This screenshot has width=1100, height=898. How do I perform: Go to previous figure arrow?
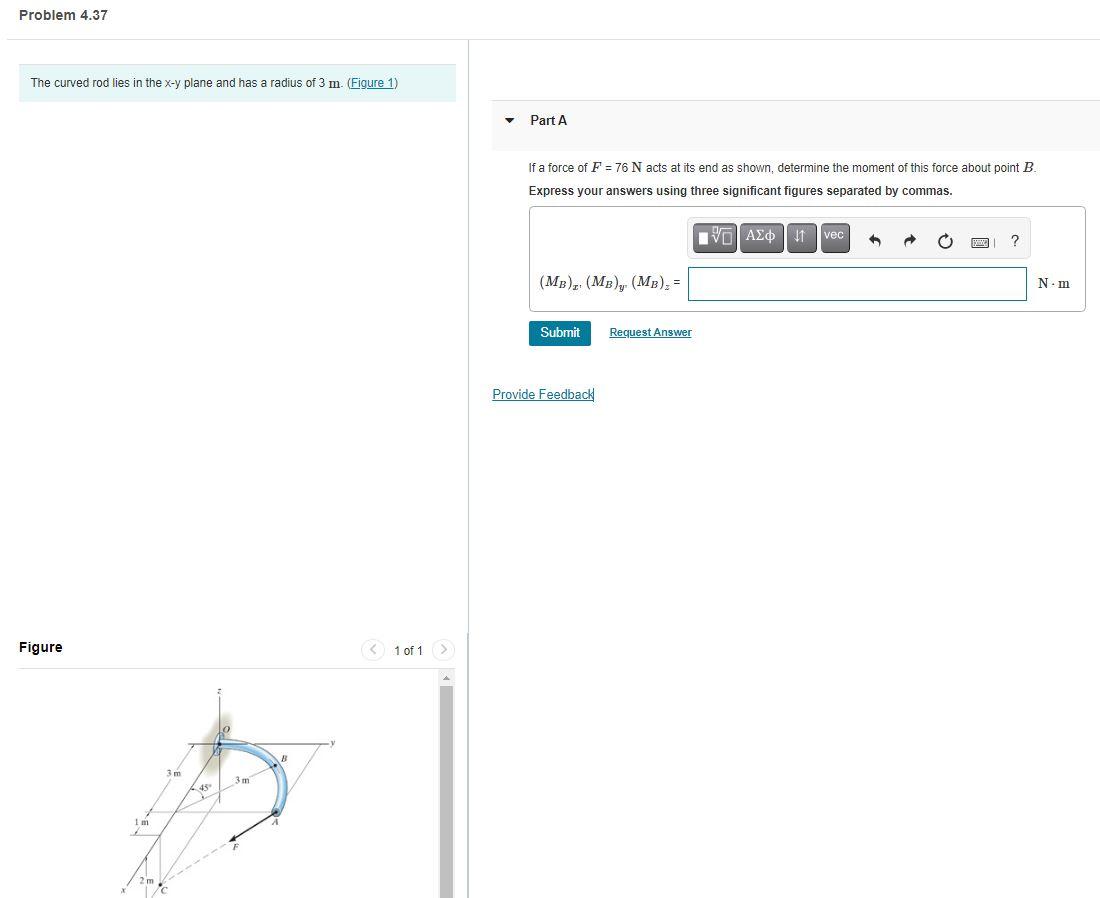373,650
